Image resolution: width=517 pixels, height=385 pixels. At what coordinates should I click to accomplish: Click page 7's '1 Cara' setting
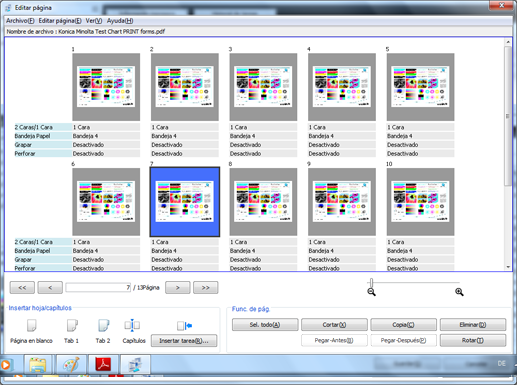(x=185, y=242)
